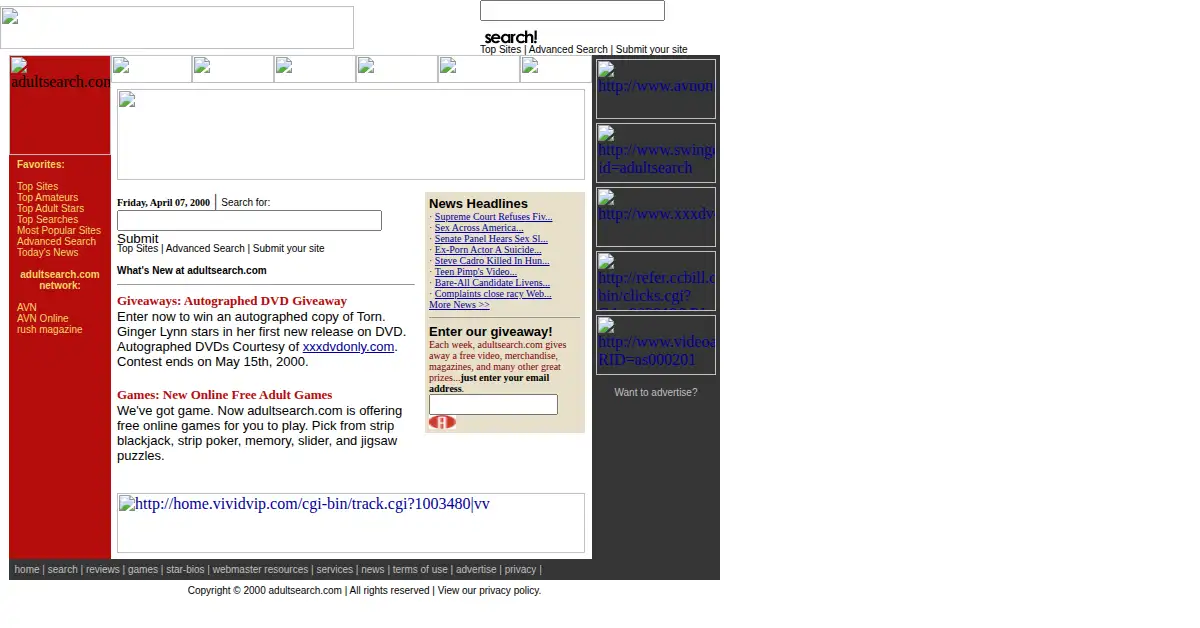Click 'Advanced Search' under 'search!' image
Image resolution: width=1200 pixels, height=628 pixels.
pos(568,49)
